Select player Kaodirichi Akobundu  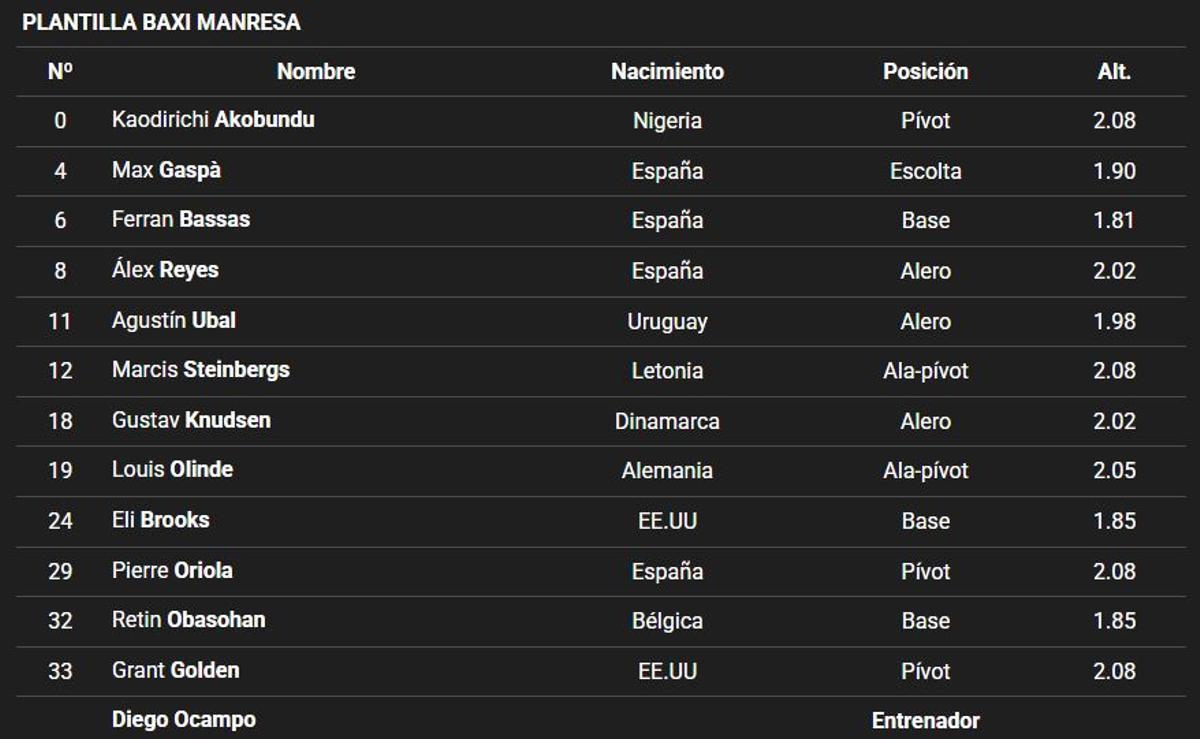[x=213, y=120]
